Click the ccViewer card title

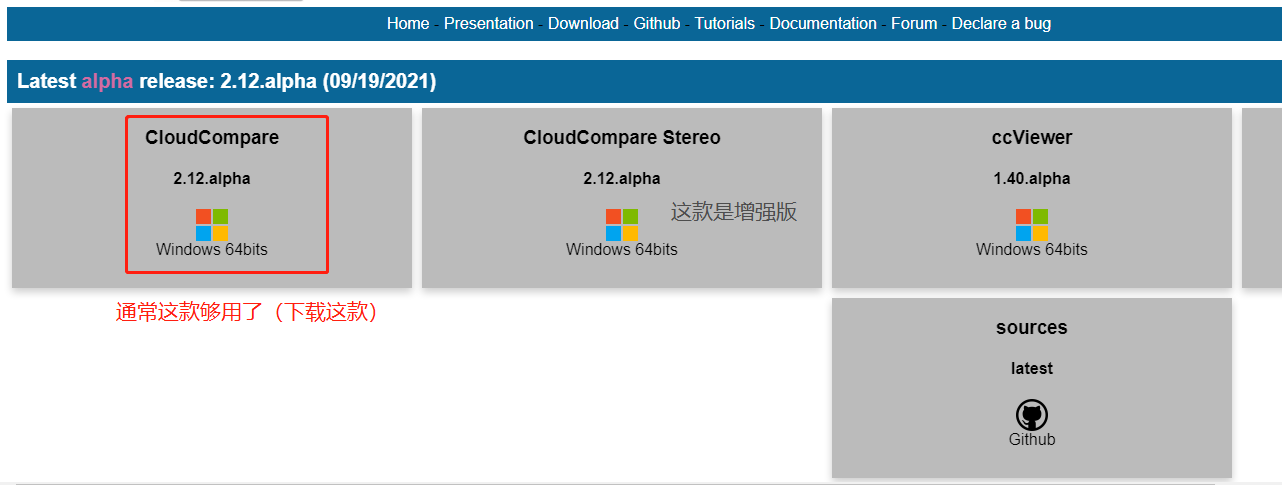coord(1032,138)
